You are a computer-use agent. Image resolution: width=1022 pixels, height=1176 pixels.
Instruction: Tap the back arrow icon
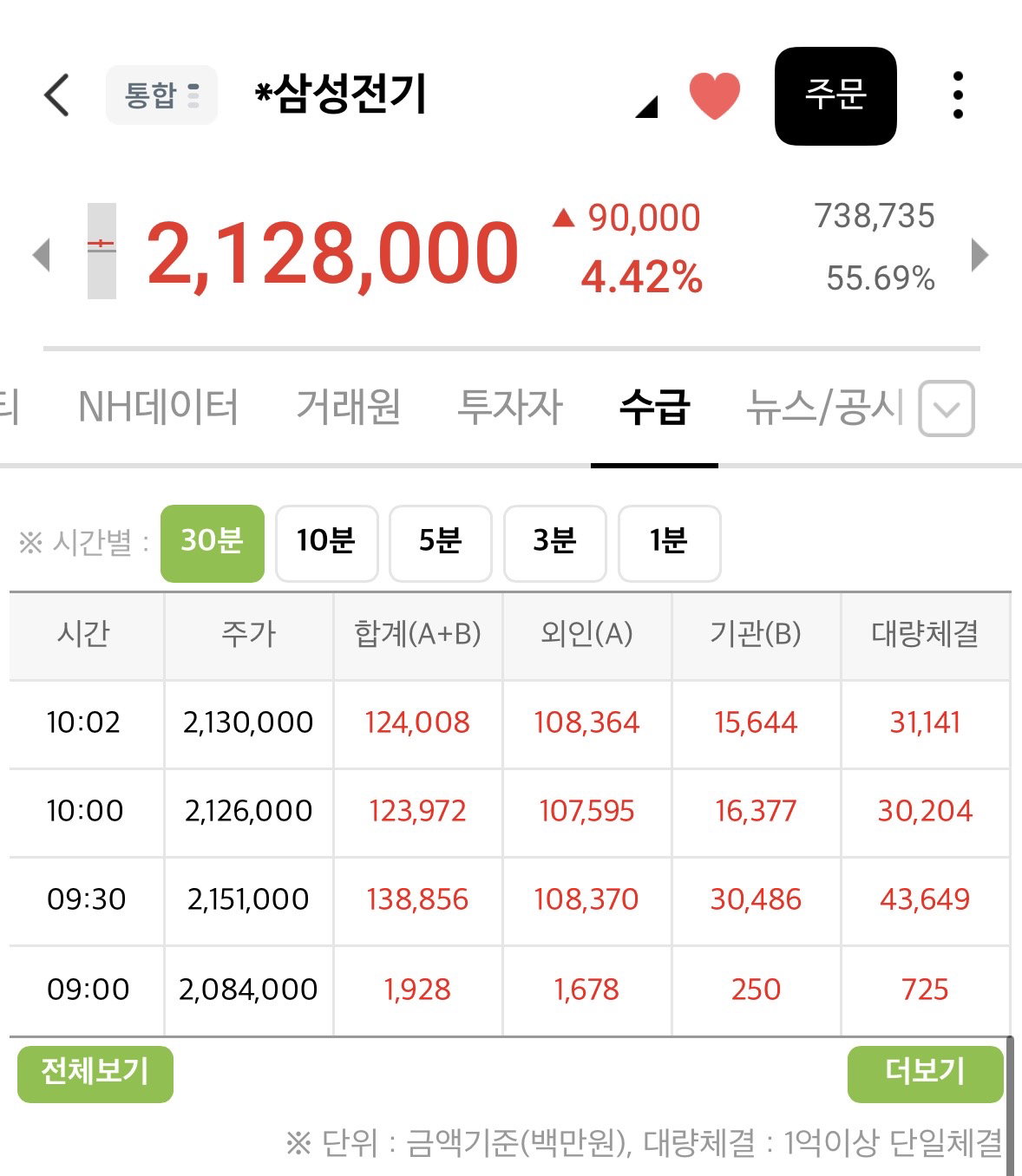[56, 95]
